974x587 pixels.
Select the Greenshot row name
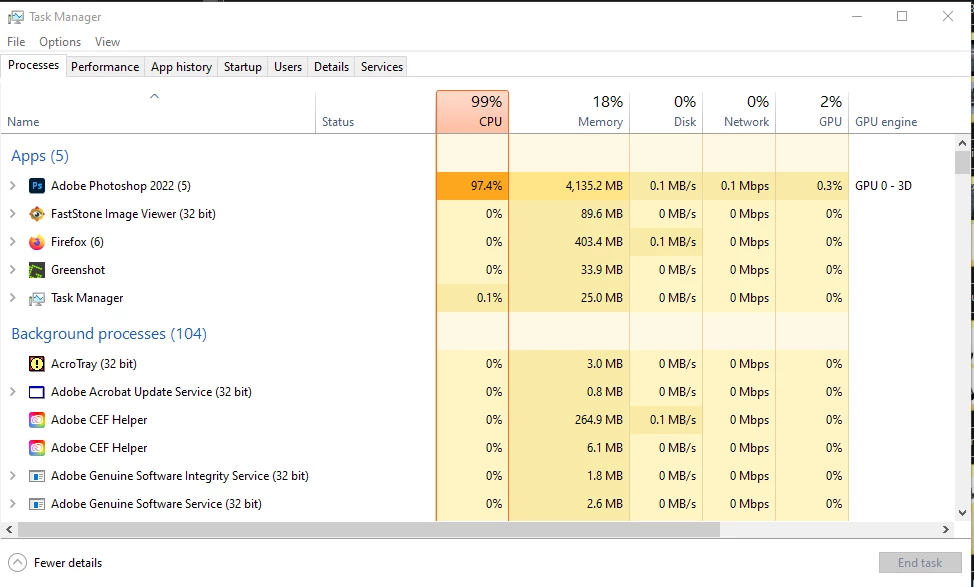(x=78, y=270)
